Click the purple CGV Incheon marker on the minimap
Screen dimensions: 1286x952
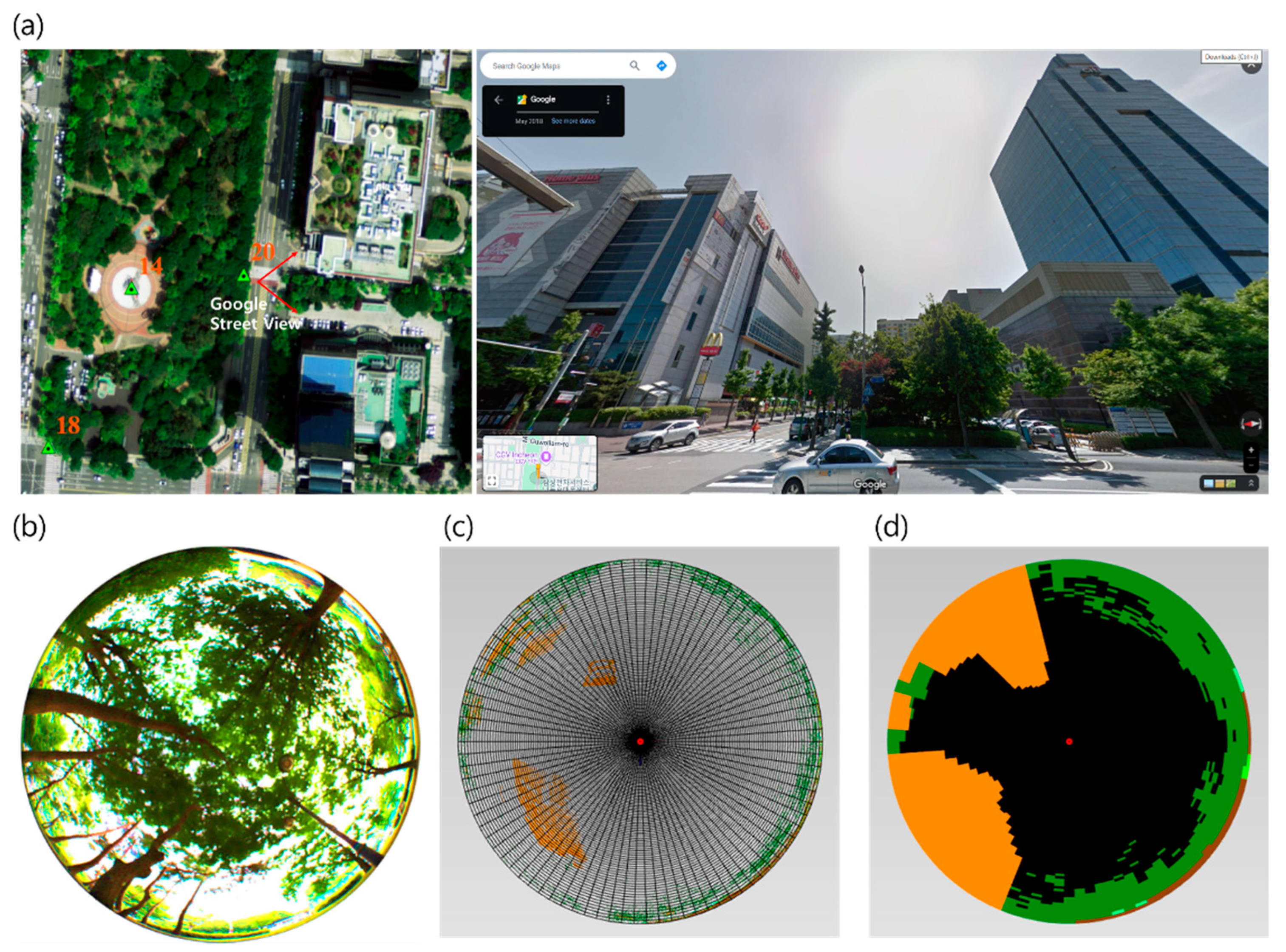546,458
